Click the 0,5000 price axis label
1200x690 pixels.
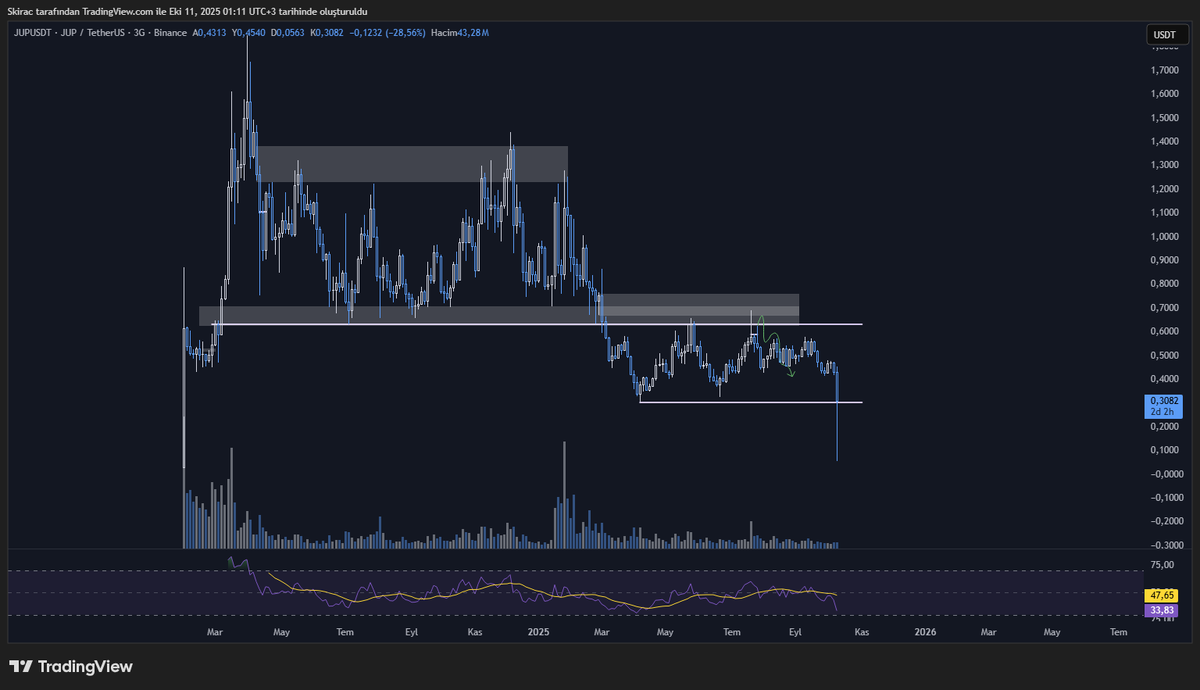tap(1163, 355)
